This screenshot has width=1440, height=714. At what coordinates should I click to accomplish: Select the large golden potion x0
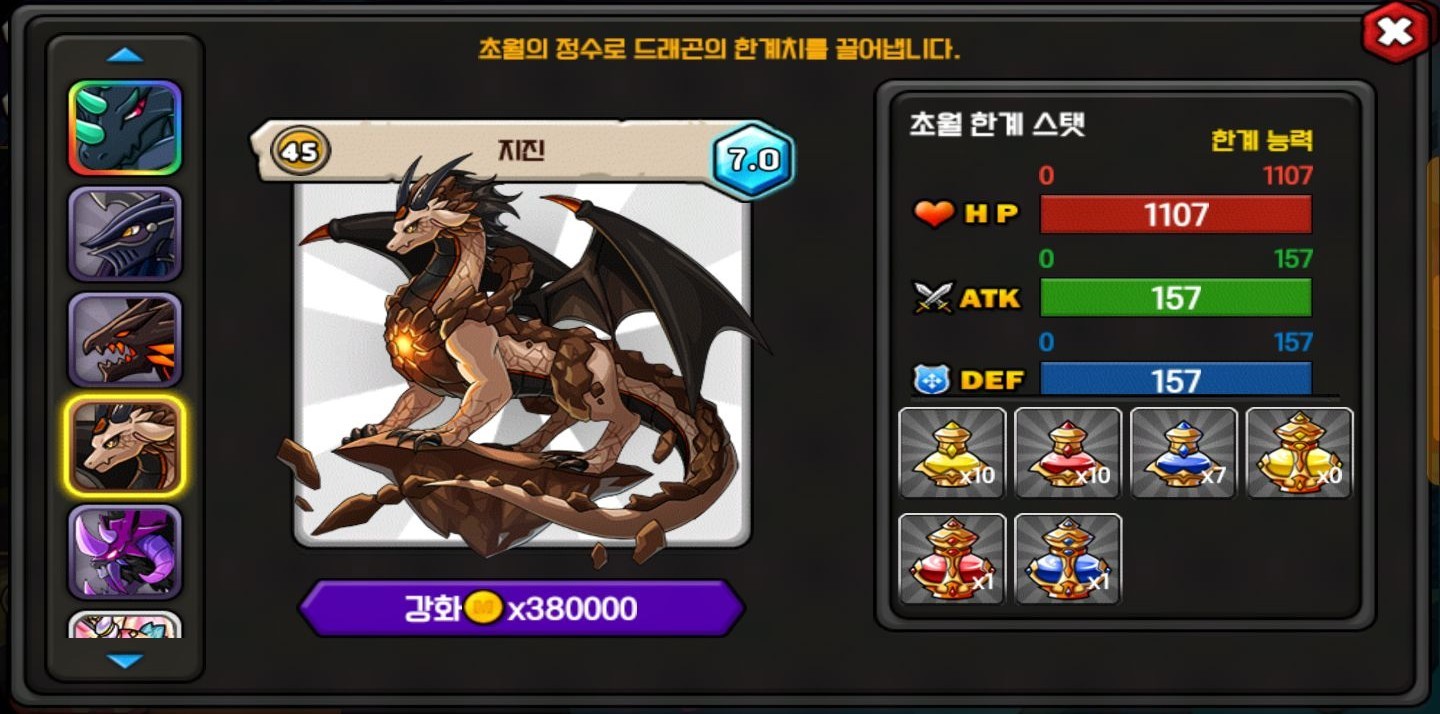1300,453
